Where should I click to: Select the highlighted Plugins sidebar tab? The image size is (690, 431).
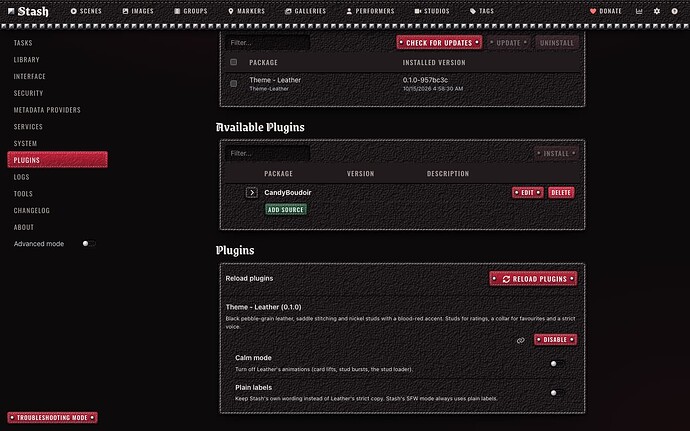coord(57,160)
